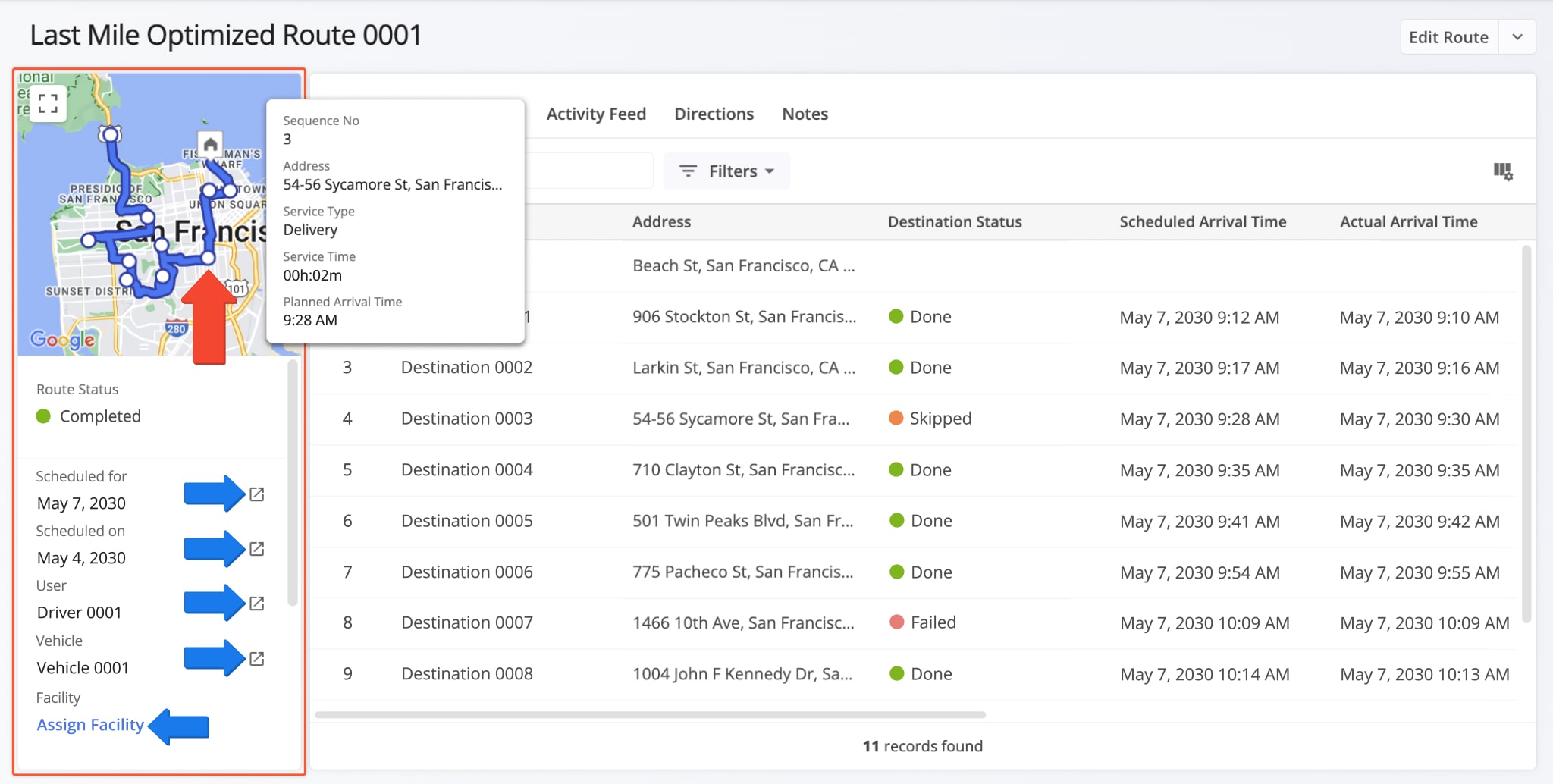Open the Directions tab
Image resolution: width=1553 pixels, height=784 pixels.
[714, 114]
